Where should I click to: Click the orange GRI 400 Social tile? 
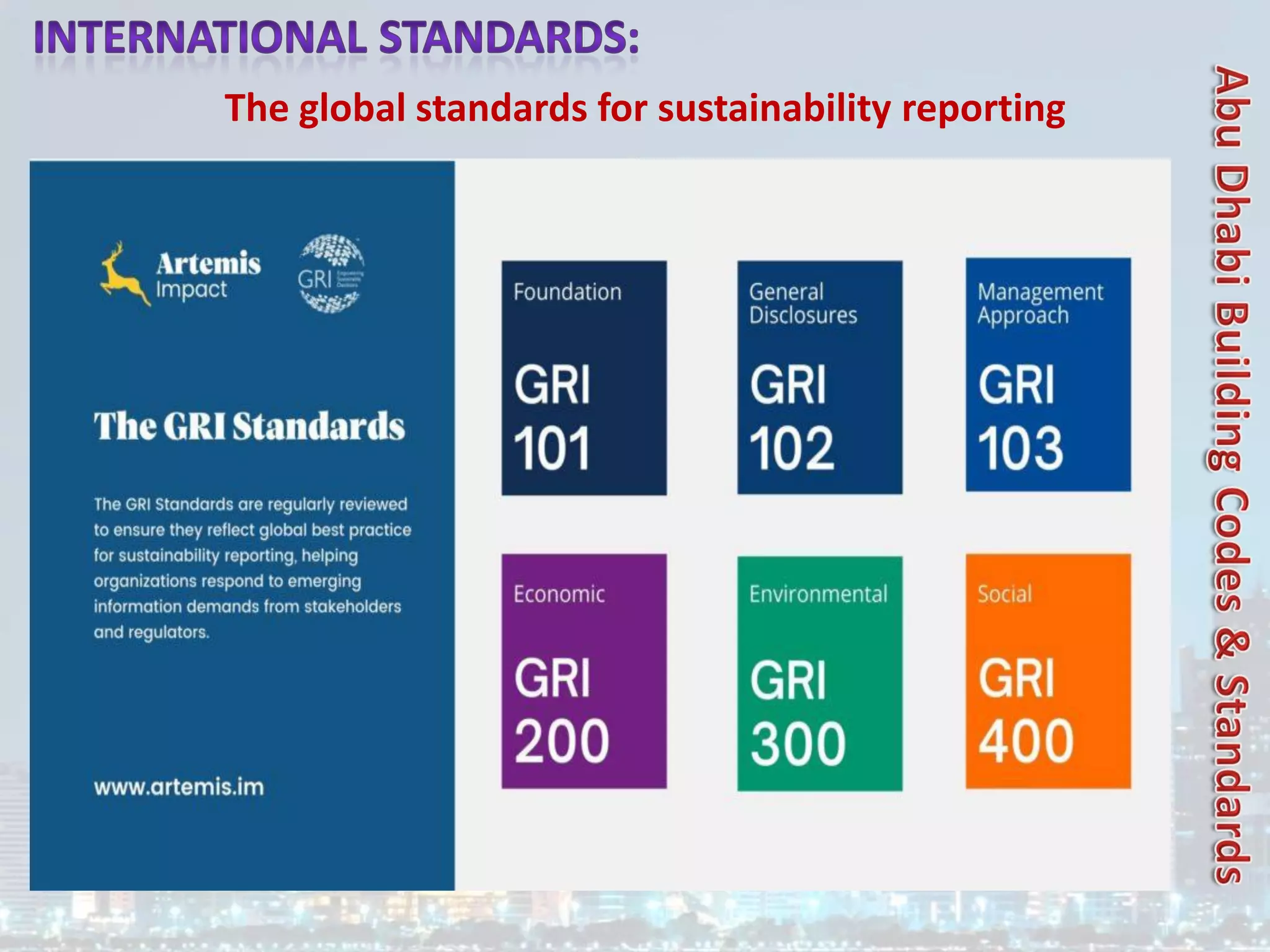pos(1048,671)
